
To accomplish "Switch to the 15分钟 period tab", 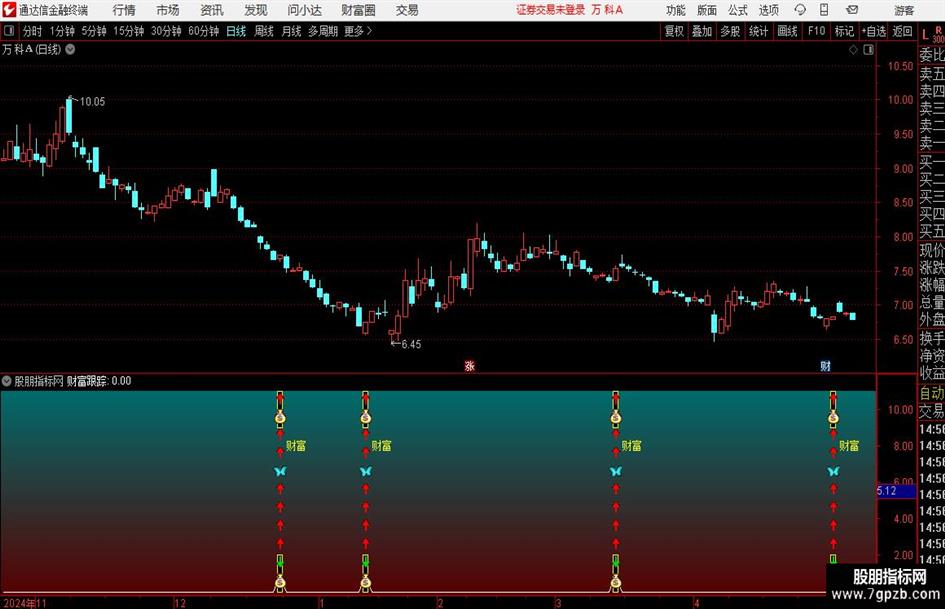I will 129,31.
